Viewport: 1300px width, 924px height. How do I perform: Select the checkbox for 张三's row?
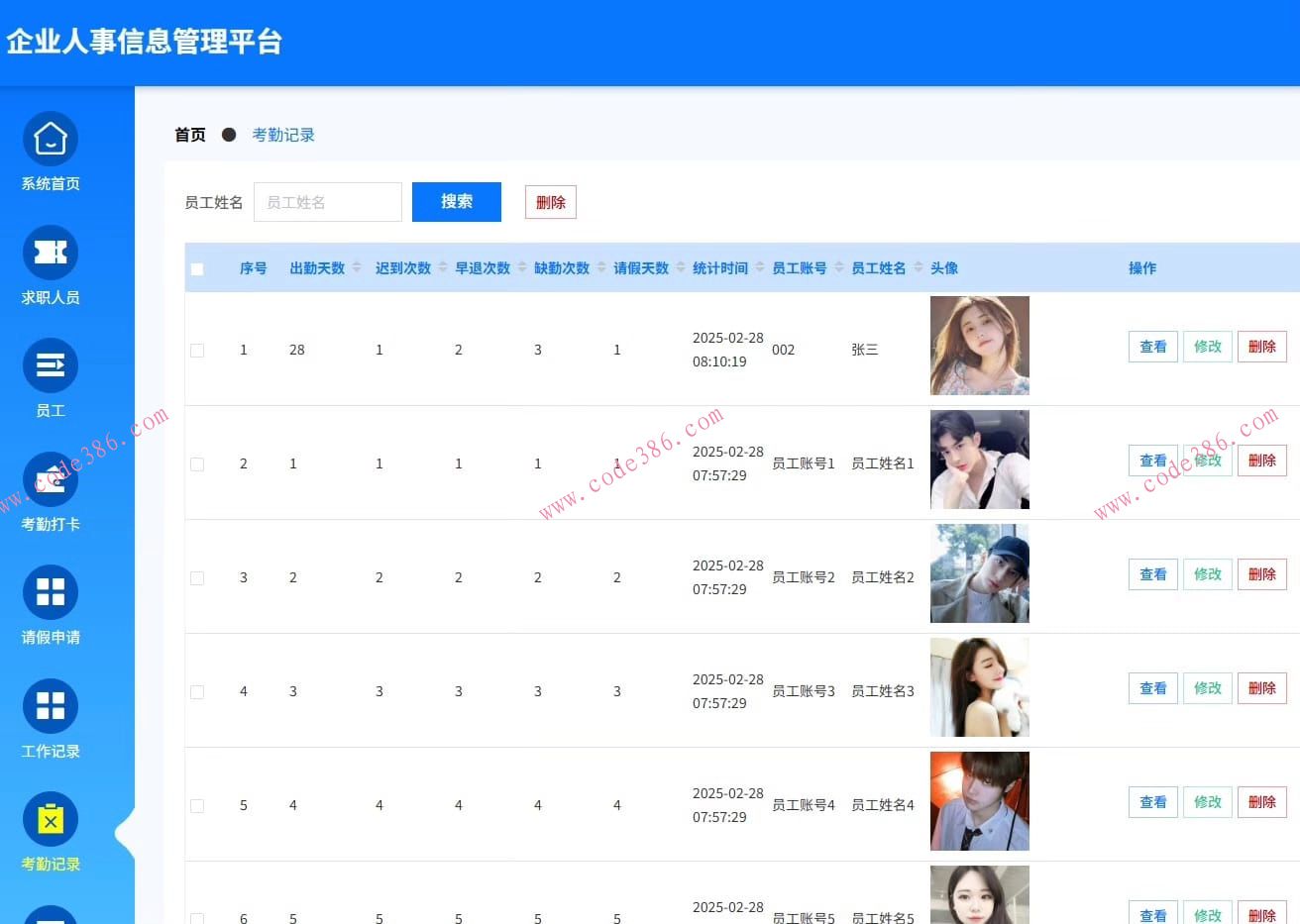coord(196,350)
